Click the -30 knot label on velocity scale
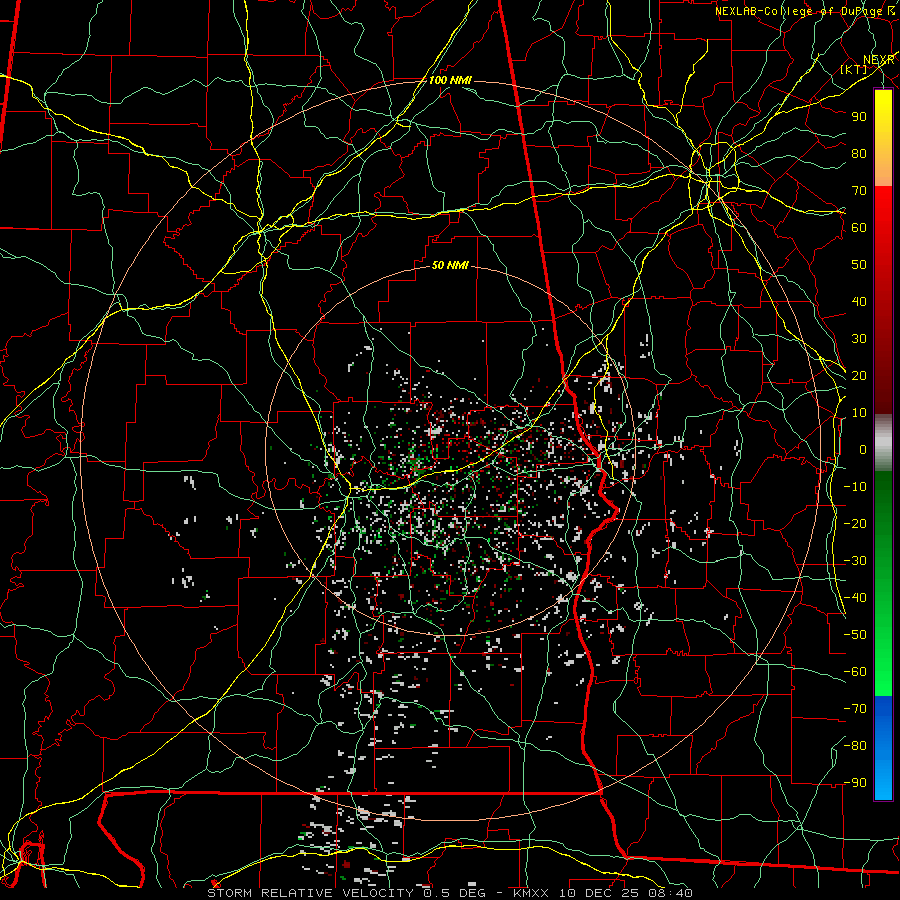Screen dimensions: 900x900 [x=855, y=561]
